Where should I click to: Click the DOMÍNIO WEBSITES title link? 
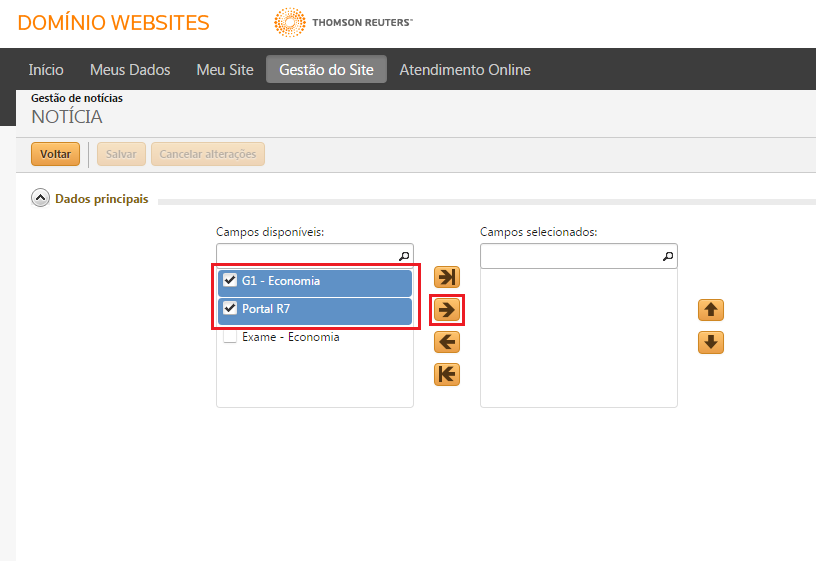click(113, 23)
